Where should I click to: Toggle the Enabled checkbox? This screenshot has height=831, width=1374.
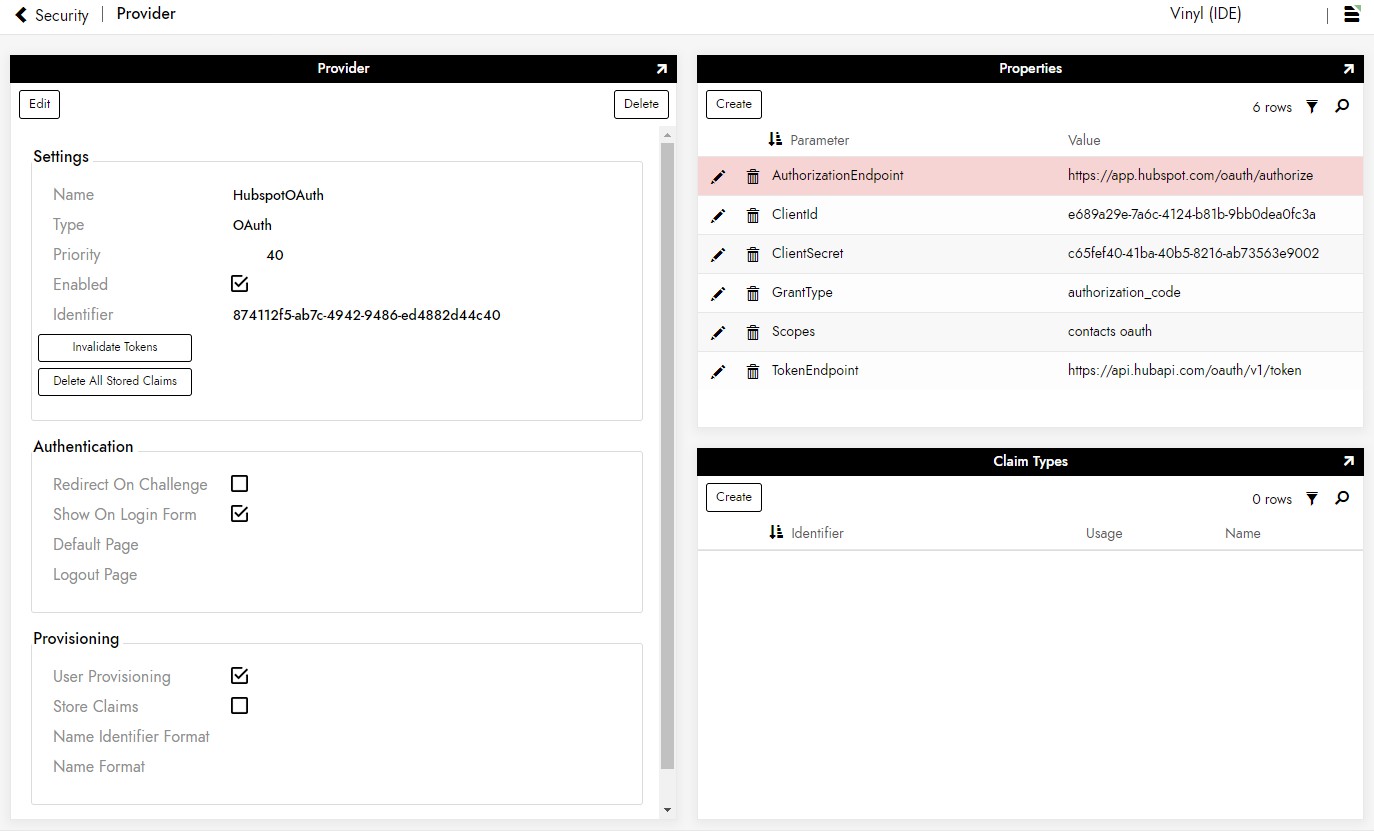click(239, 284)
